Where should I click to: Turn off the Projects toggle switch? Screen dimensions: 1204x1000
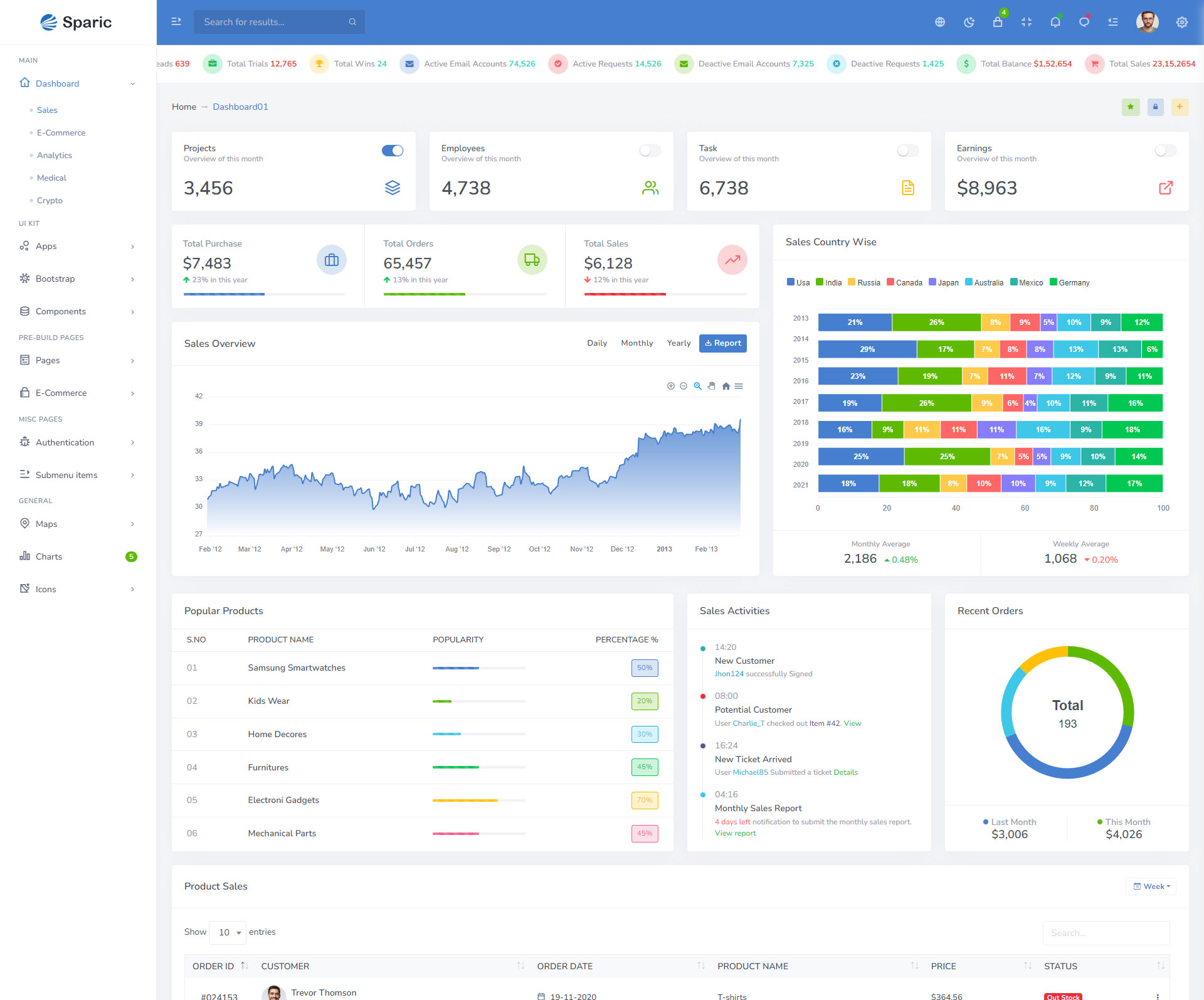(x=393, y=151)
